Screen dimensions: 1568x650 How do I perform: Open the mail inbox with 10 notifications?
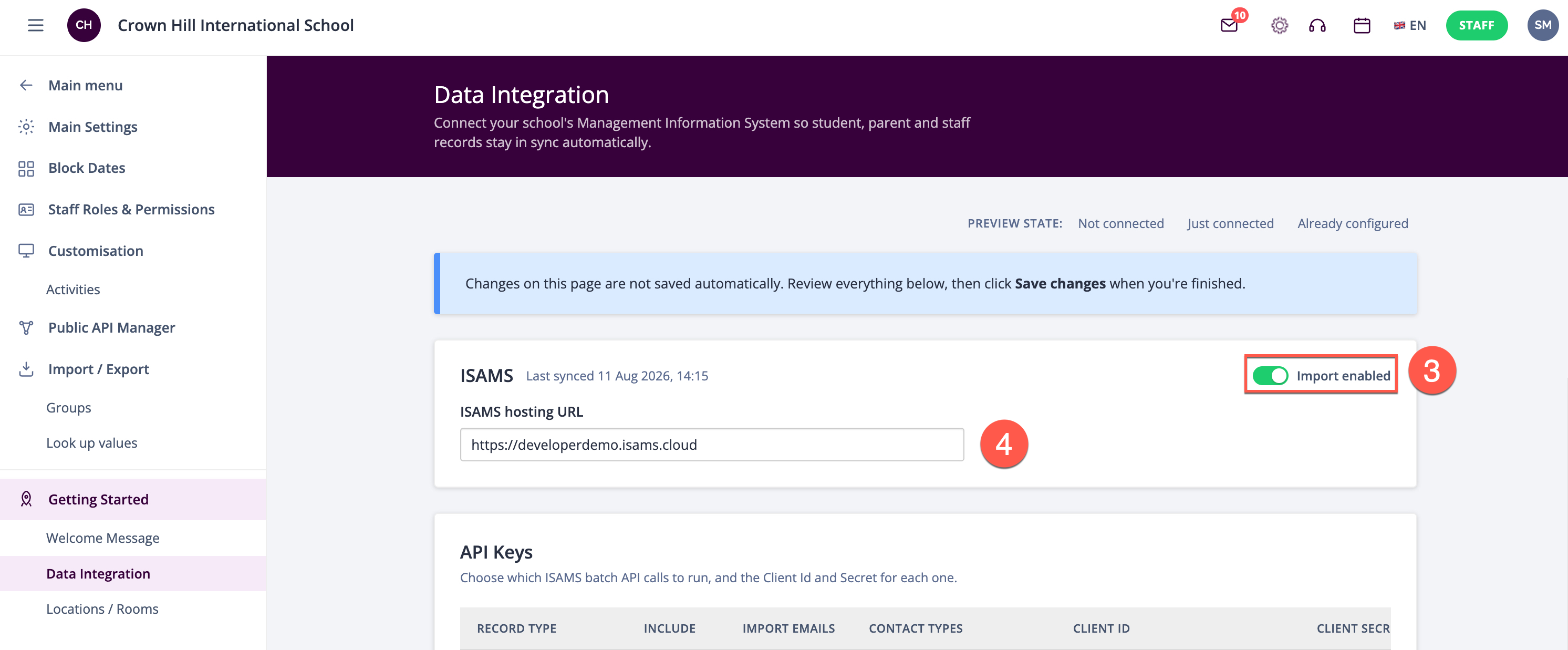click(1230, 25)
